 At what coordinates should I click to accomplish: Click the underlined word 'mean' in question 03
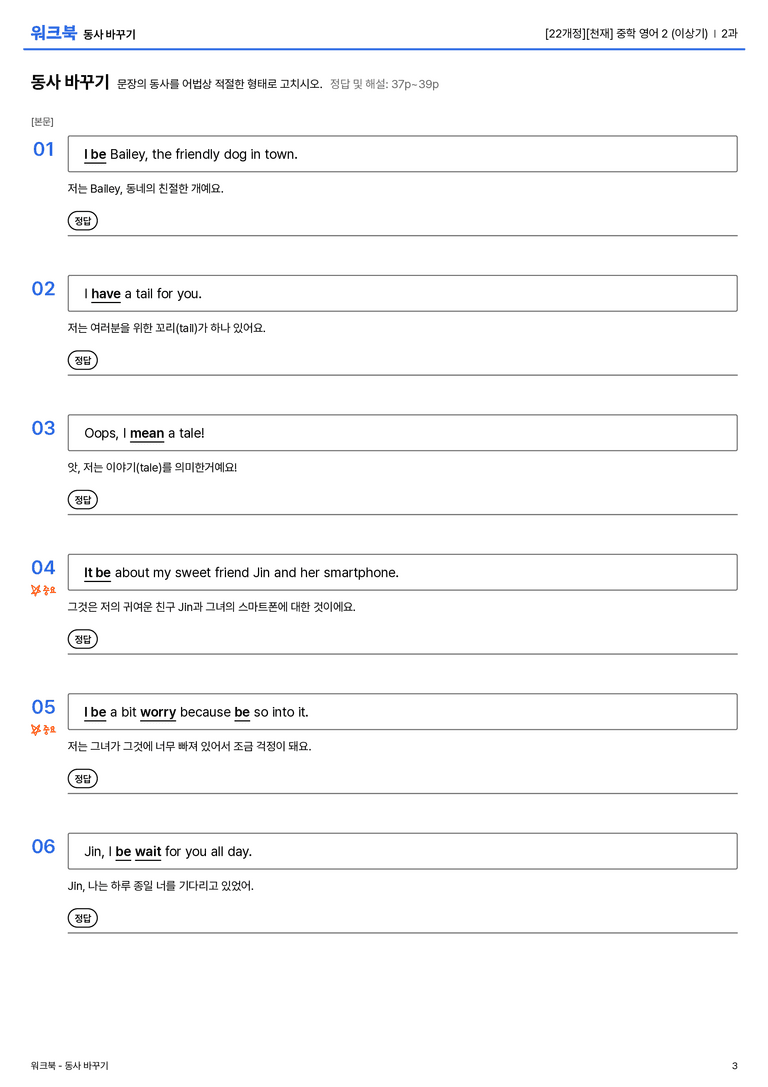tap(147, 433)
